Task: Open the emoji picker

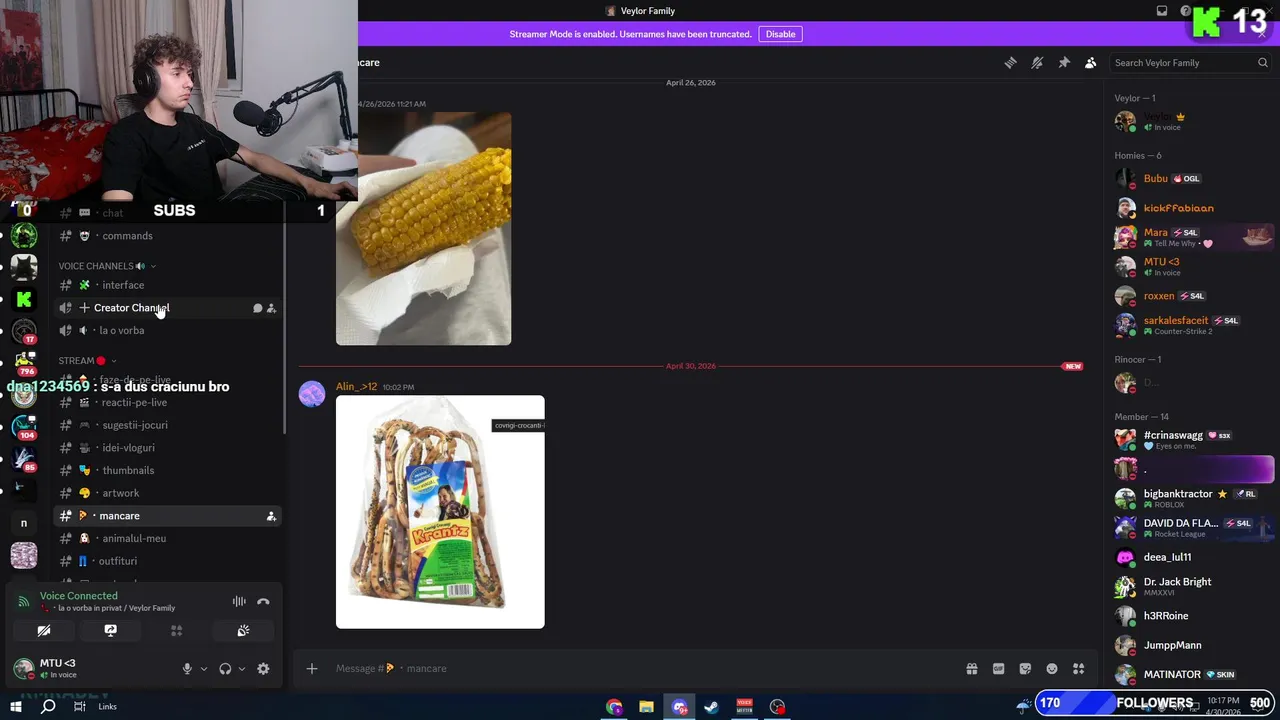Action: pos(1052,669)
